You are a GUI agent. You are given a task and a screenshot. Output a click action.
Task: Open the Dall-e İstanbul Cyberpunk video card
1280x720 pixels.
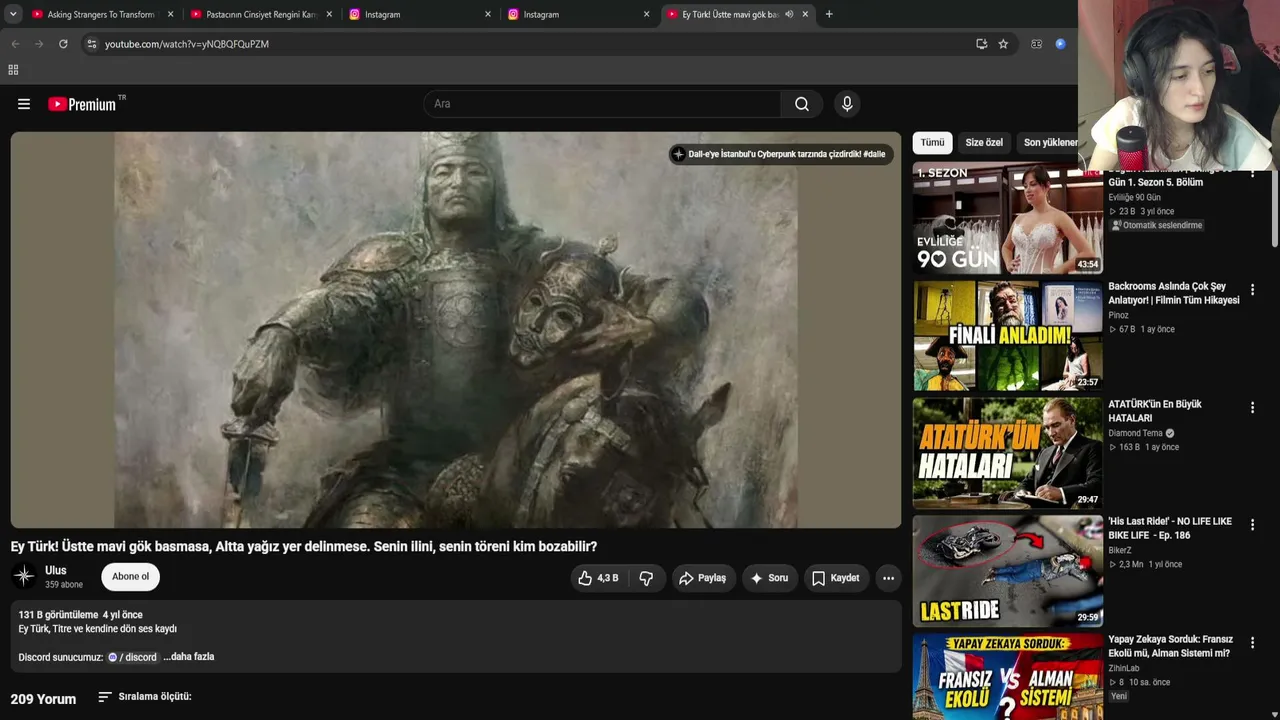(x=780, y=154)
